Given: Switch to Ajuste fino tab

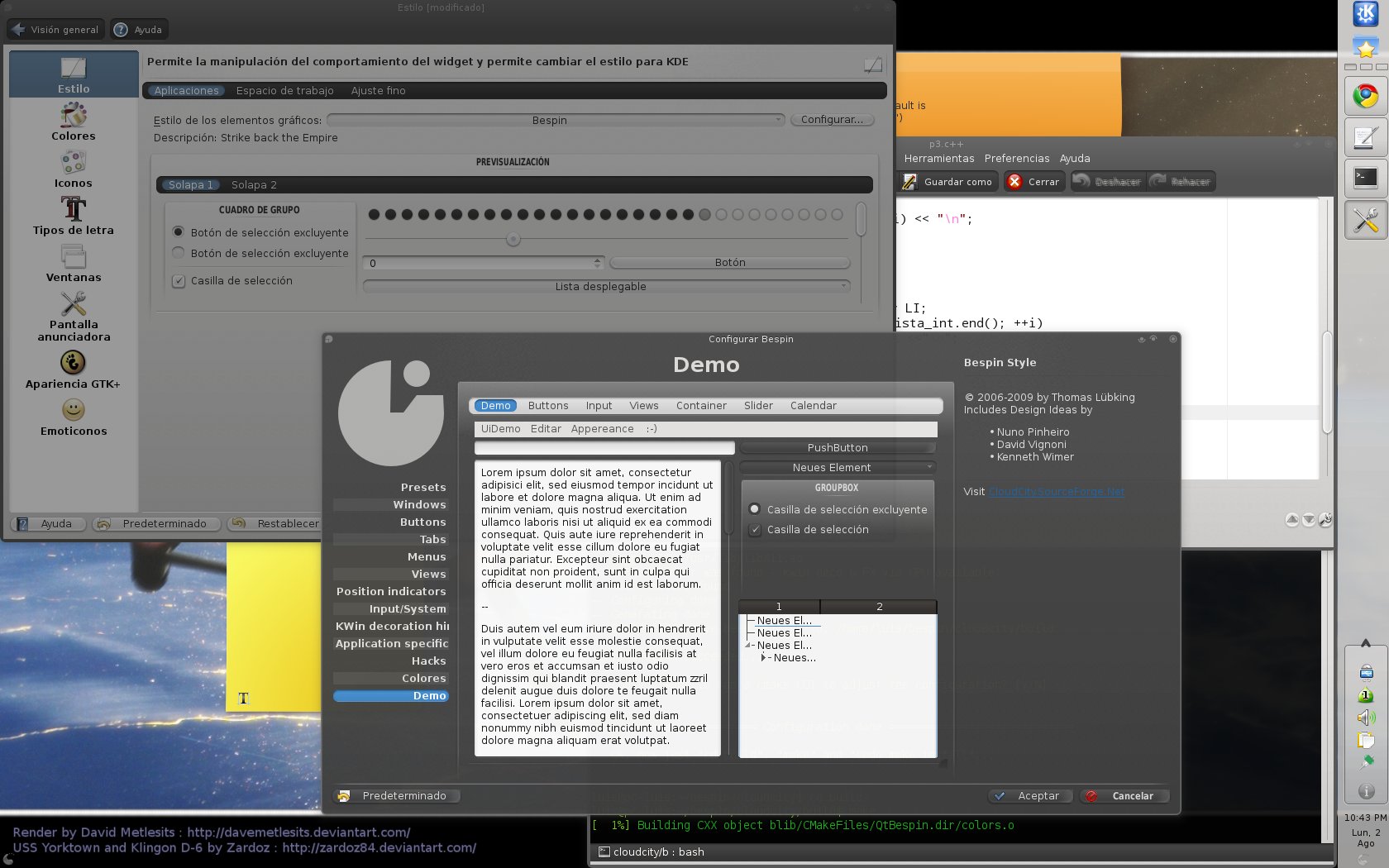Looking at the screenshot, I should pos(378,91).
